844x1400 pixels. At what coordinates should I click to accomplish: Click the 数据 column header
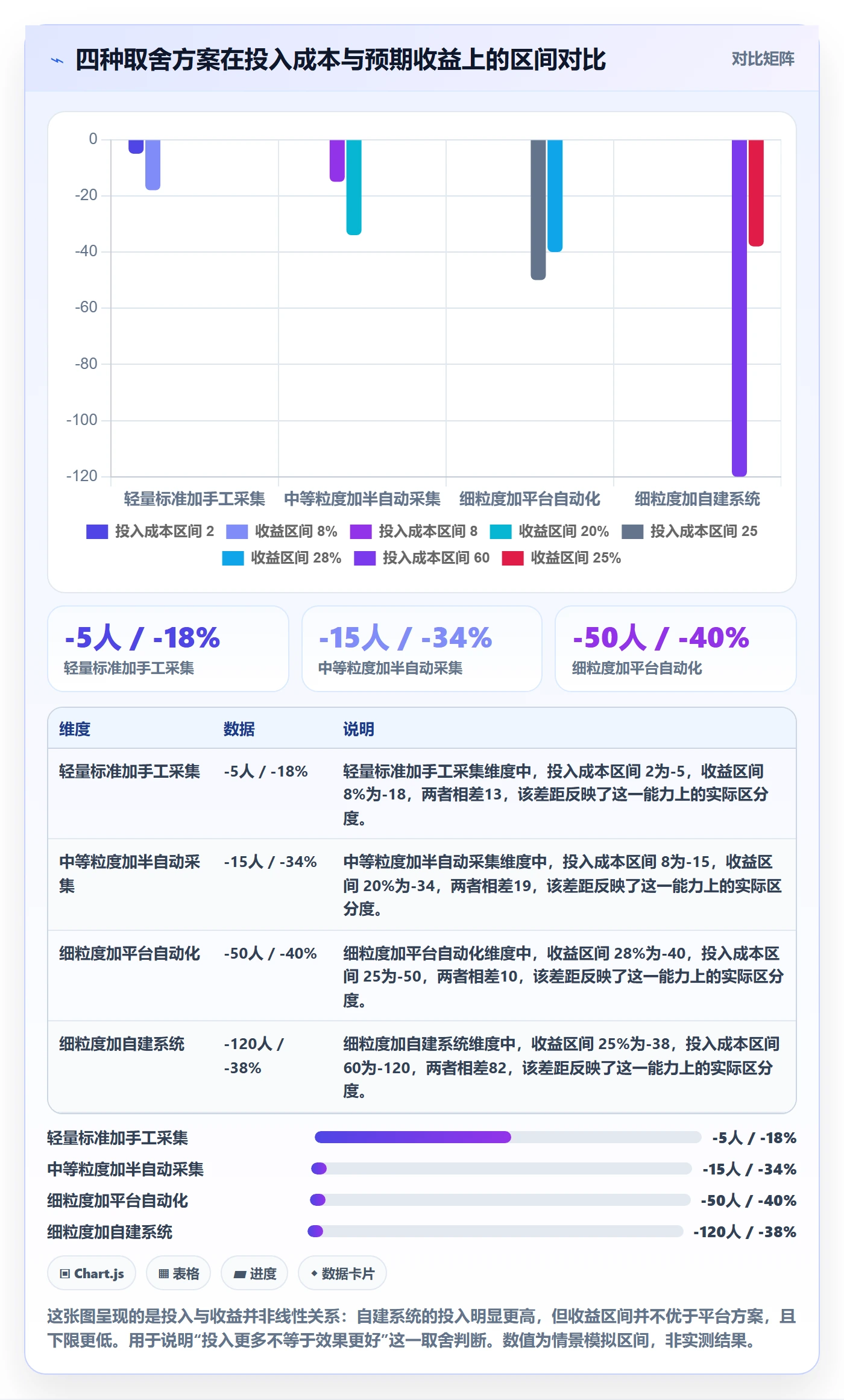click(239, 729)
